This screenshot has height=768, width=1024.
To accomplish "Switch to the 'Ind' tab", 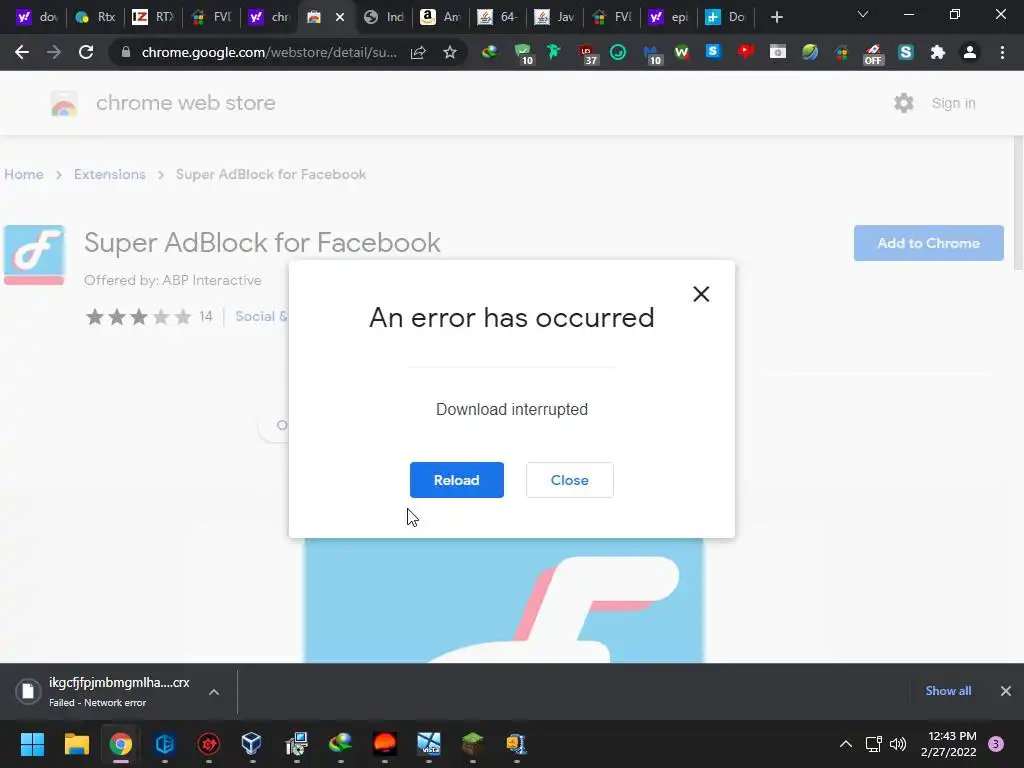I will (x=384, y=17).
